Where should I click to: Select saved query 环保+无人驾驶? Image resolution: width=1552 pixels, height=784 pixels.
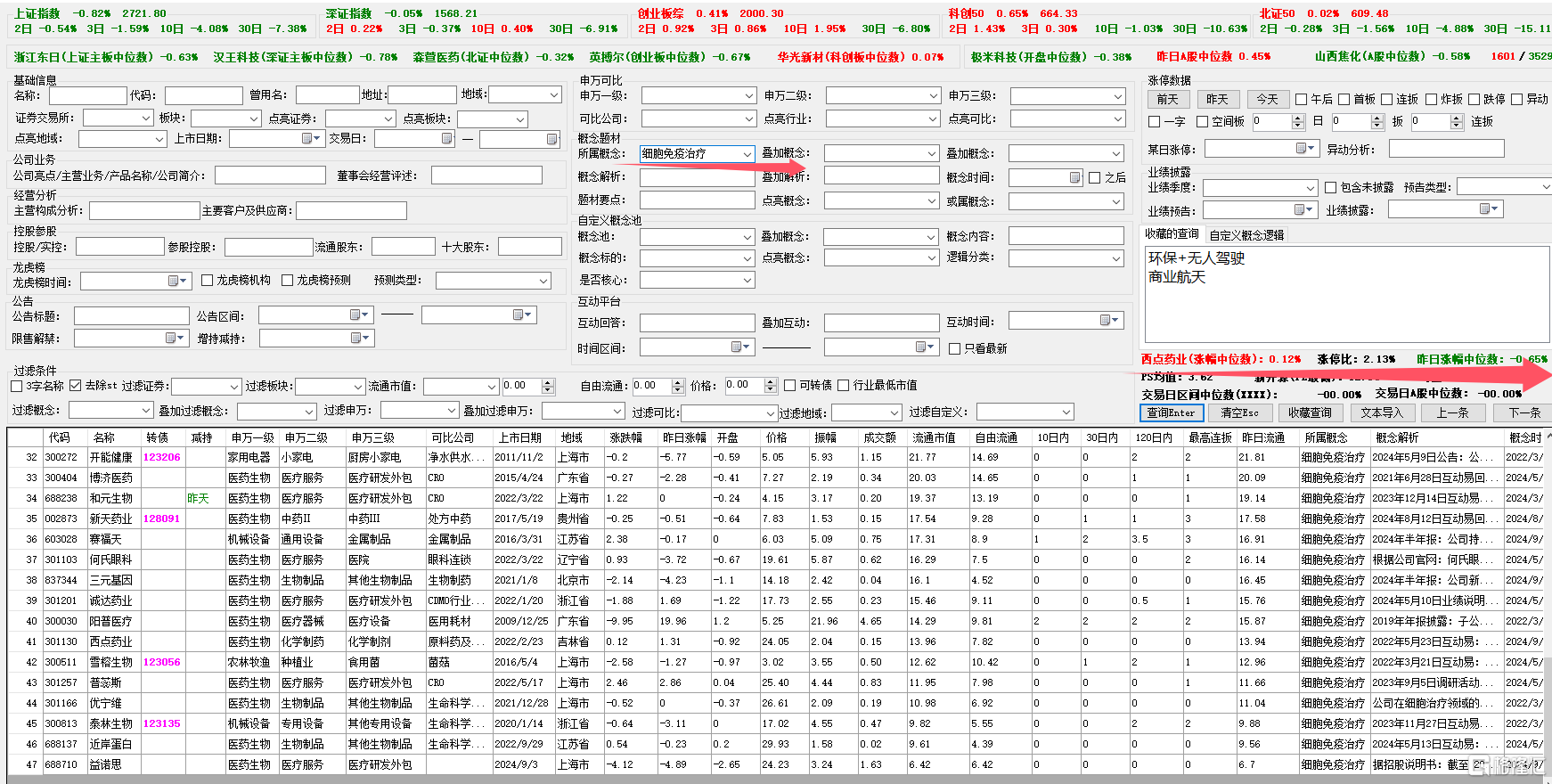[1197, 258]
